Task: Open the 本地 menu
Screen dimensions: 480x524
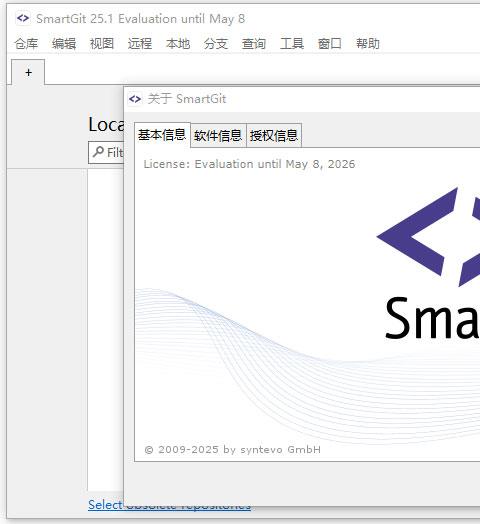Action: pyautogui.click(x=178, y=43)
